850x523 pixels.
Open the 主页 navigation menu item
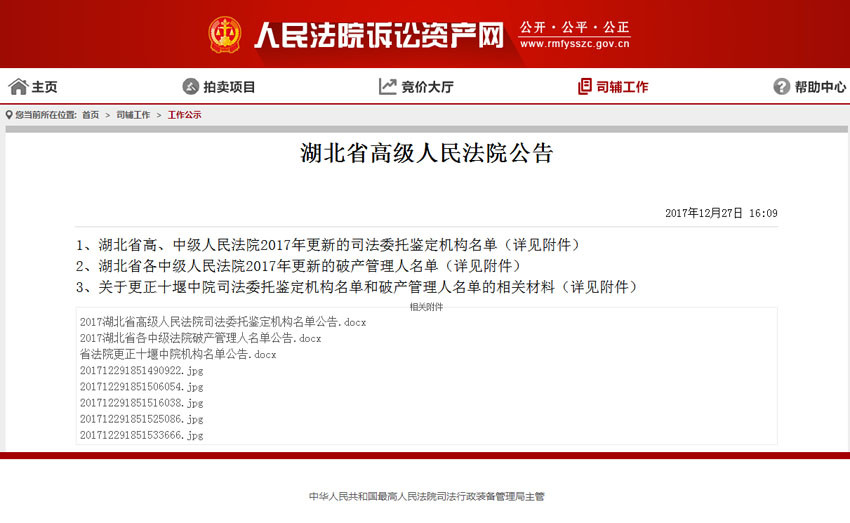pos(44,87)
